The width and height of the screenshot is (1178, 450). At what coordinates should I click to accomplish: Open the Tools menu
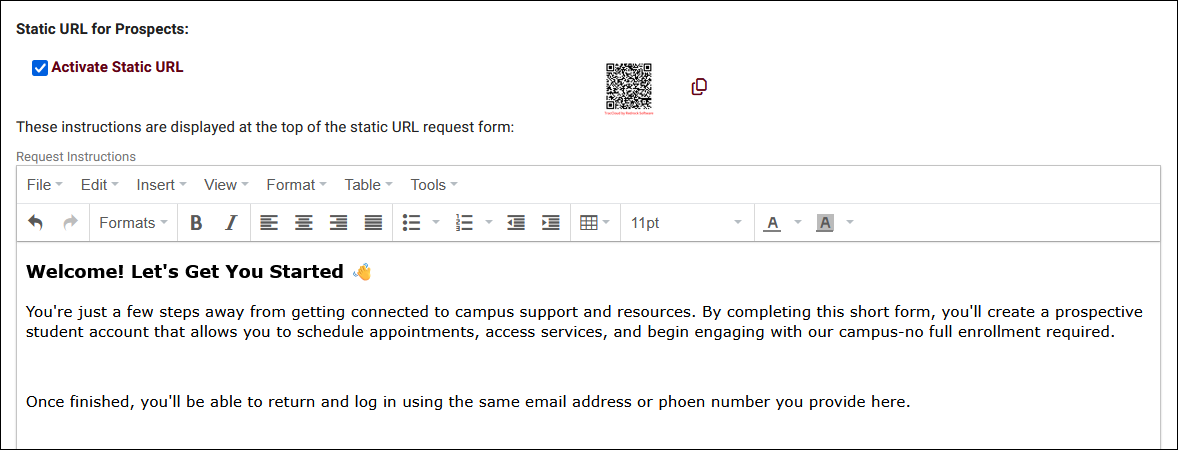click(434, 185)
